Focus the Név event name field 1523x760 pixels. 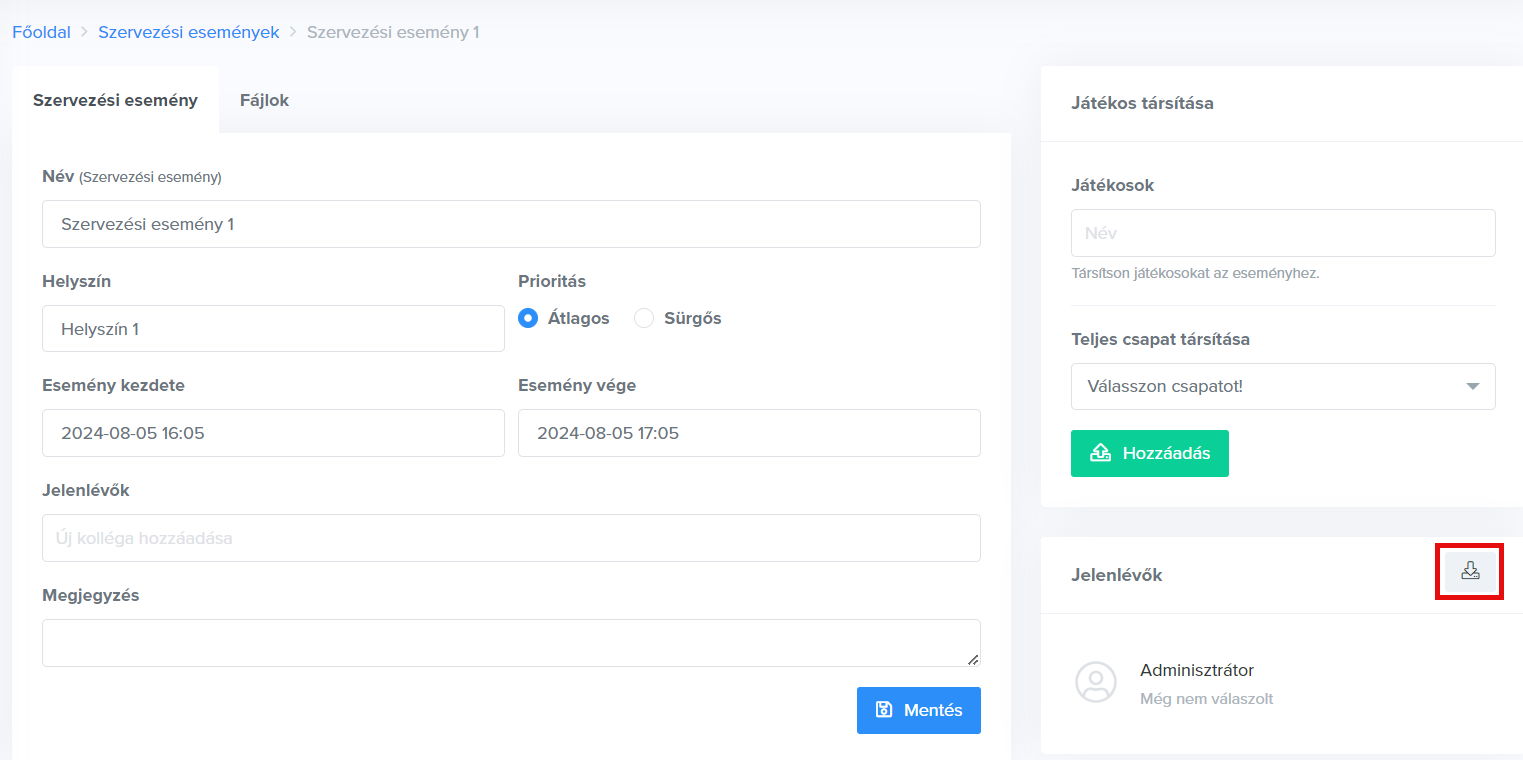click(510, 224)
